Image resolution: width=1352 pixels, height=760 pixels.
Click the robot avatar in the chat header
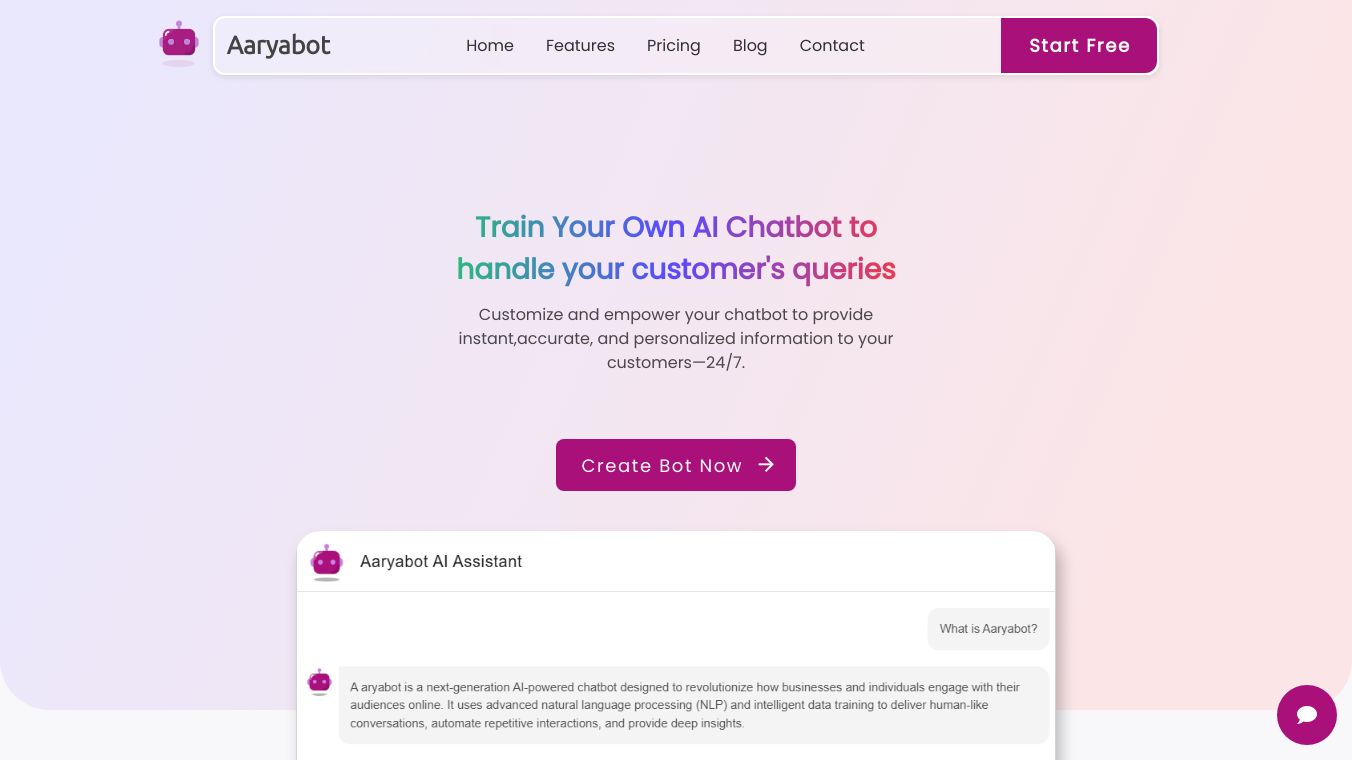tap(327, 562)
